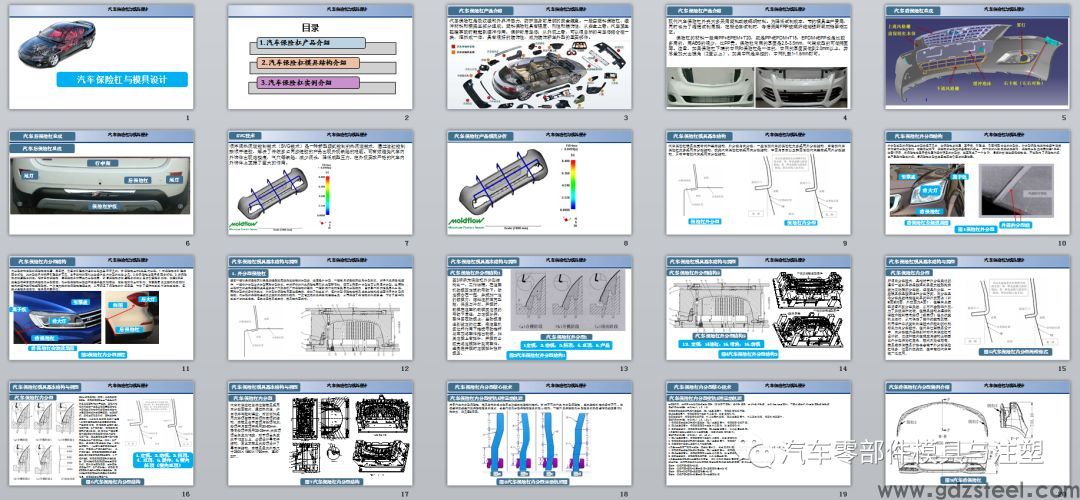The height and width of the screenshot is (500, 1080).
Task: Select slide 3 exploded car parts thumbnail
Action: (x=539, y=56)
